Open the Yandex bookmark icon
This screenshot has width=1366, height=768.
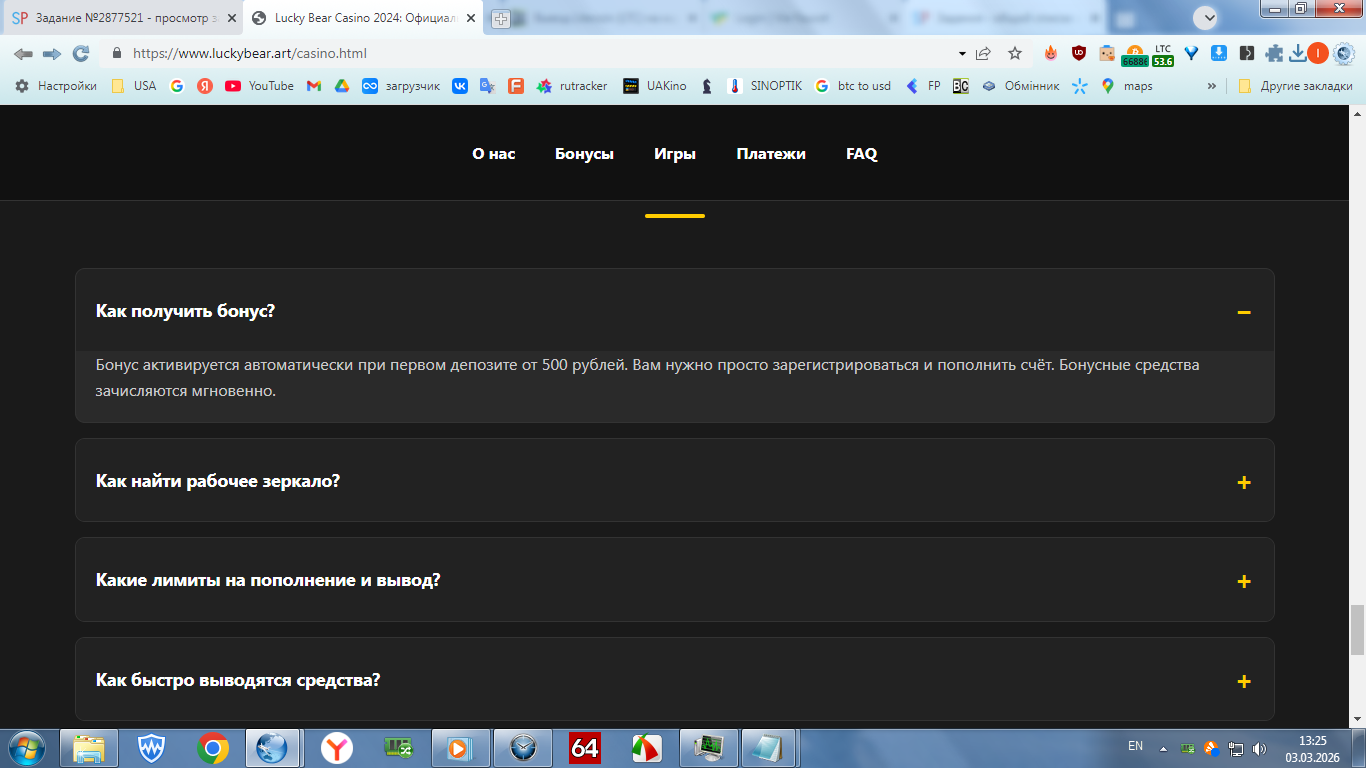(205, 86)
